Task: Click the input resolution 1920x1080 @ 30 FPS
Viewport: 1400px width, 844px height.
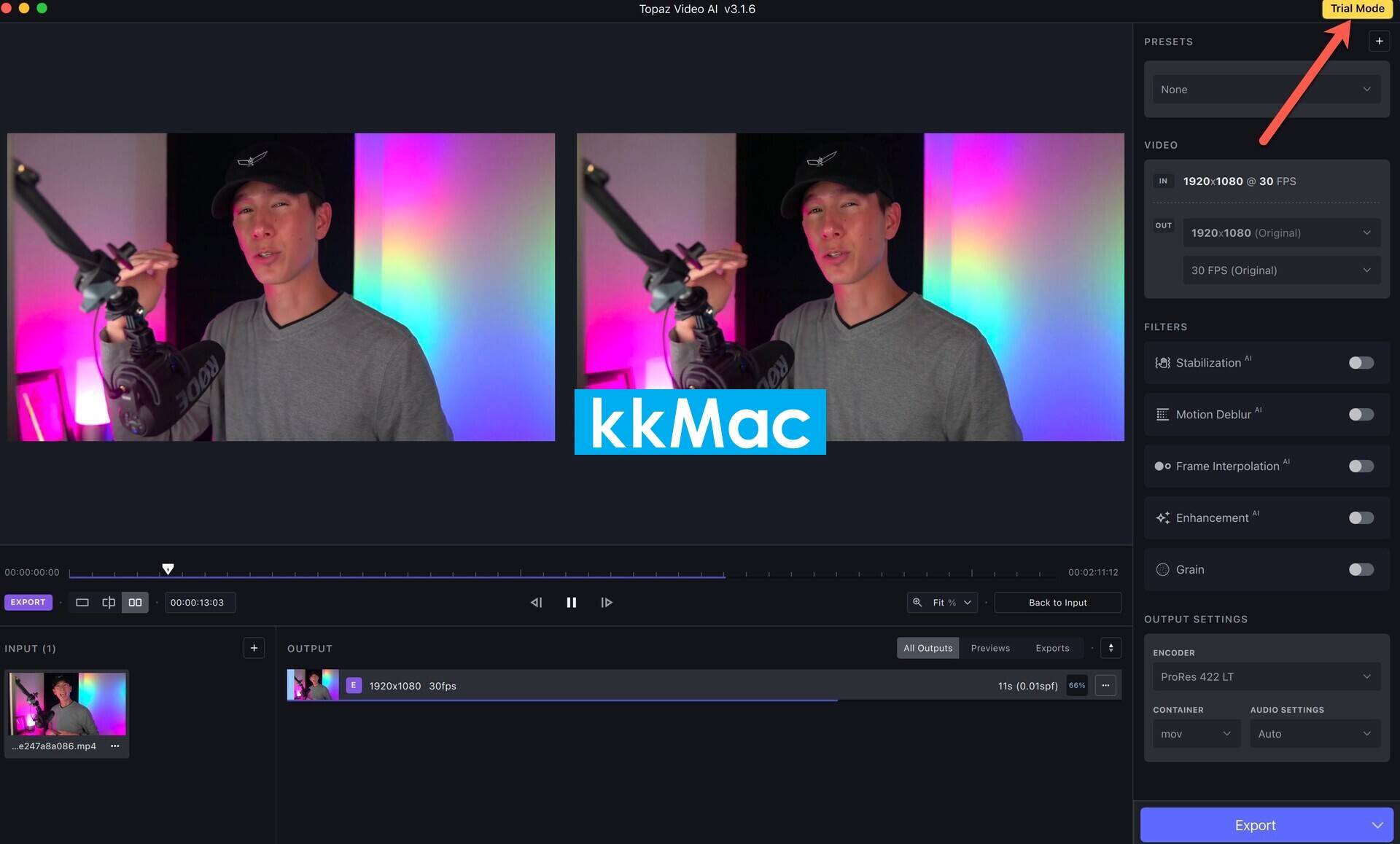Action: tap(1239, 181)
